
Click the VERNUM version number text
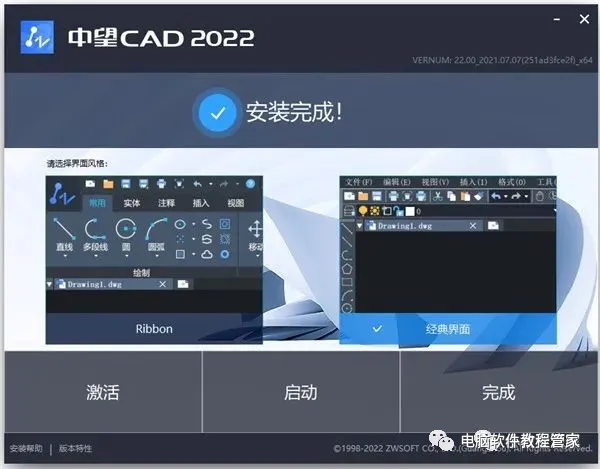coord(502,60)
